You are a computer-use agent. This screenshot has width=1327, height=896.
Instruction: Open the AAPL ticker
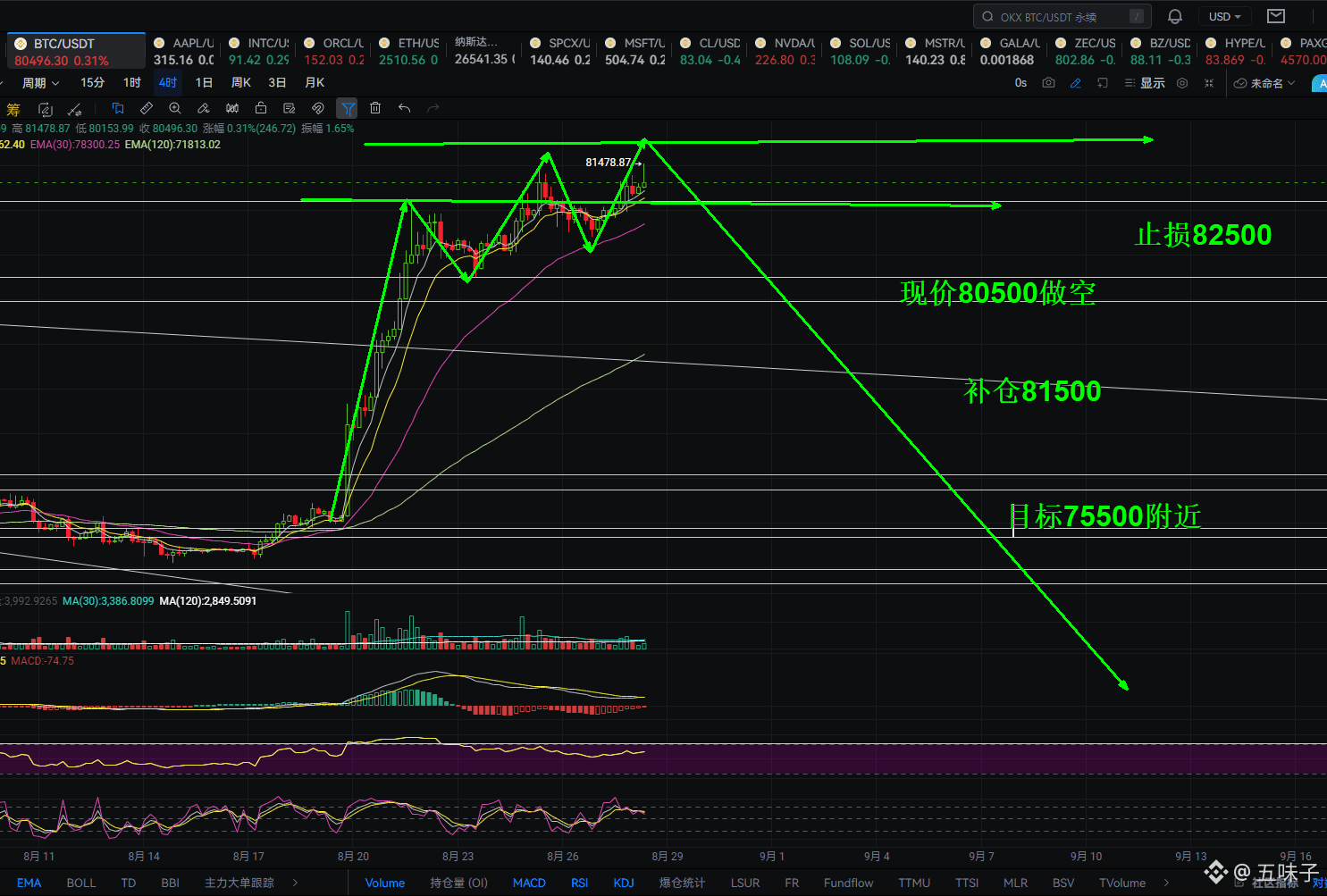tap(184, 51)
